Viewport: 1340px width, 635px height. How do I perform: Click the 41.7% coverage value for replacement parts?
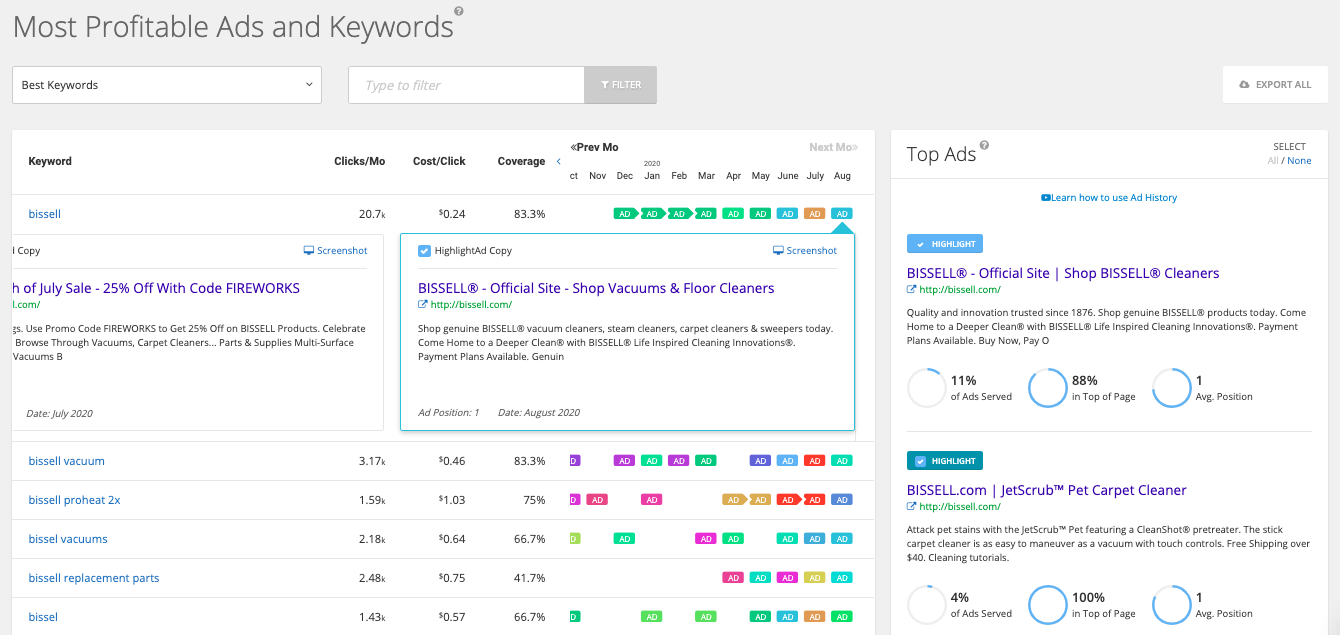529,578
